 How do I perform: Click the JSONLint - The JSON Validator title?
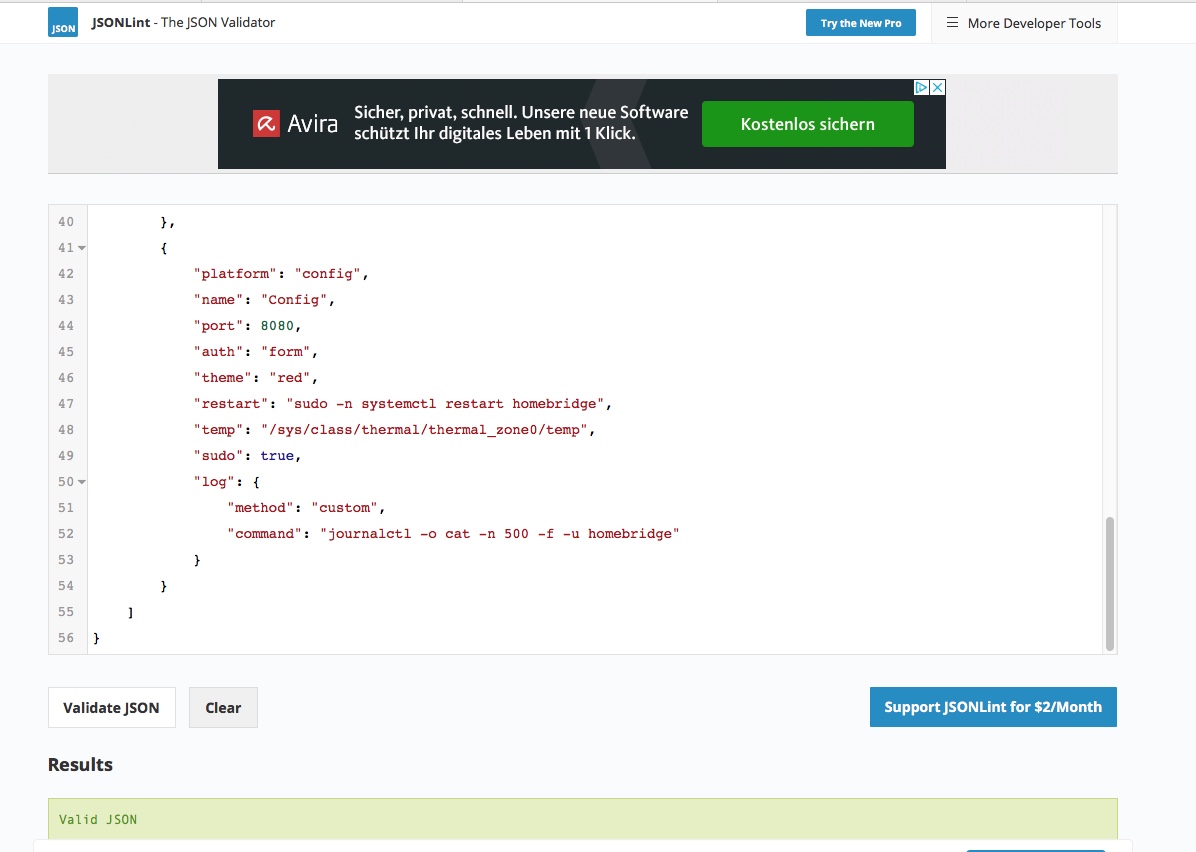(183, 22)
